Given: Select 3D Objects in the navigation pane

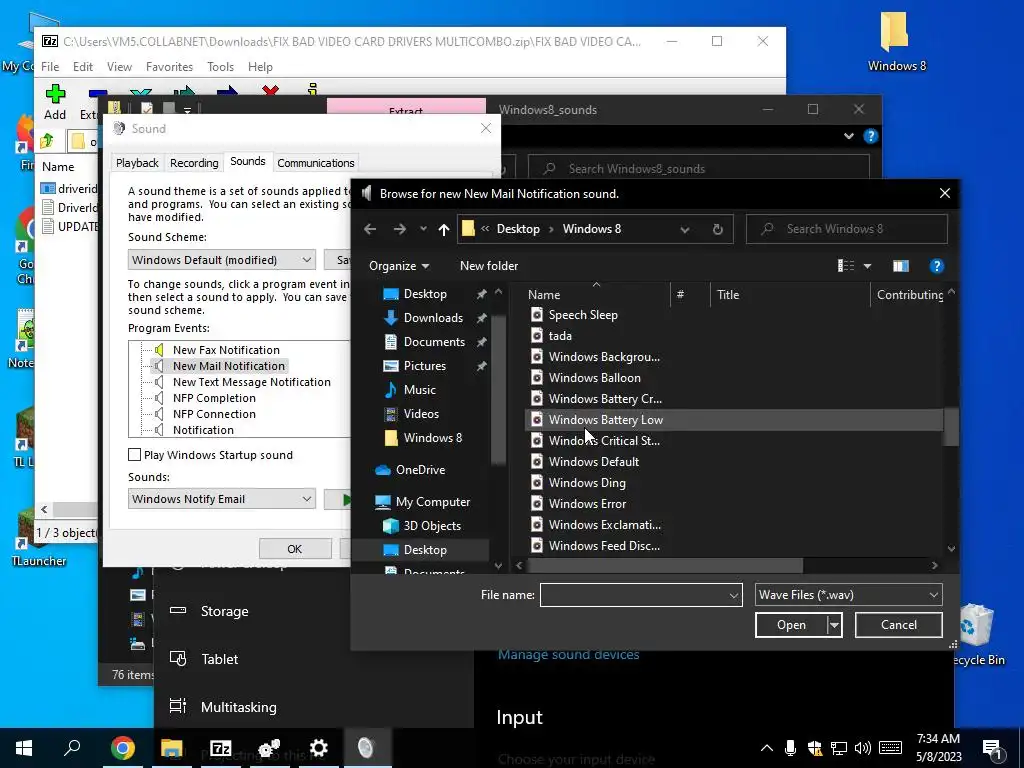Looking at the screenshot, I should pos(432,526).
